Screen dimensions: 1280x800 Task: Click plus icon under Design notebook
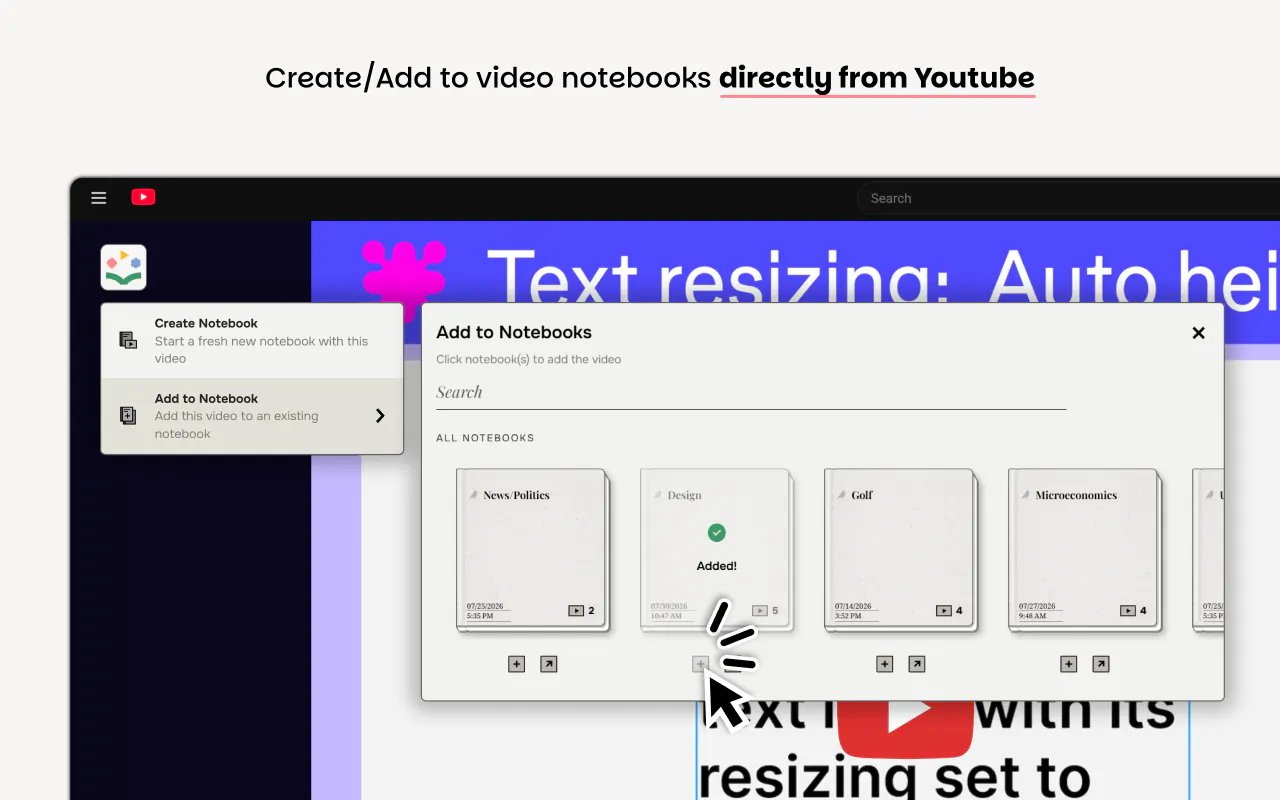[700, 664]
